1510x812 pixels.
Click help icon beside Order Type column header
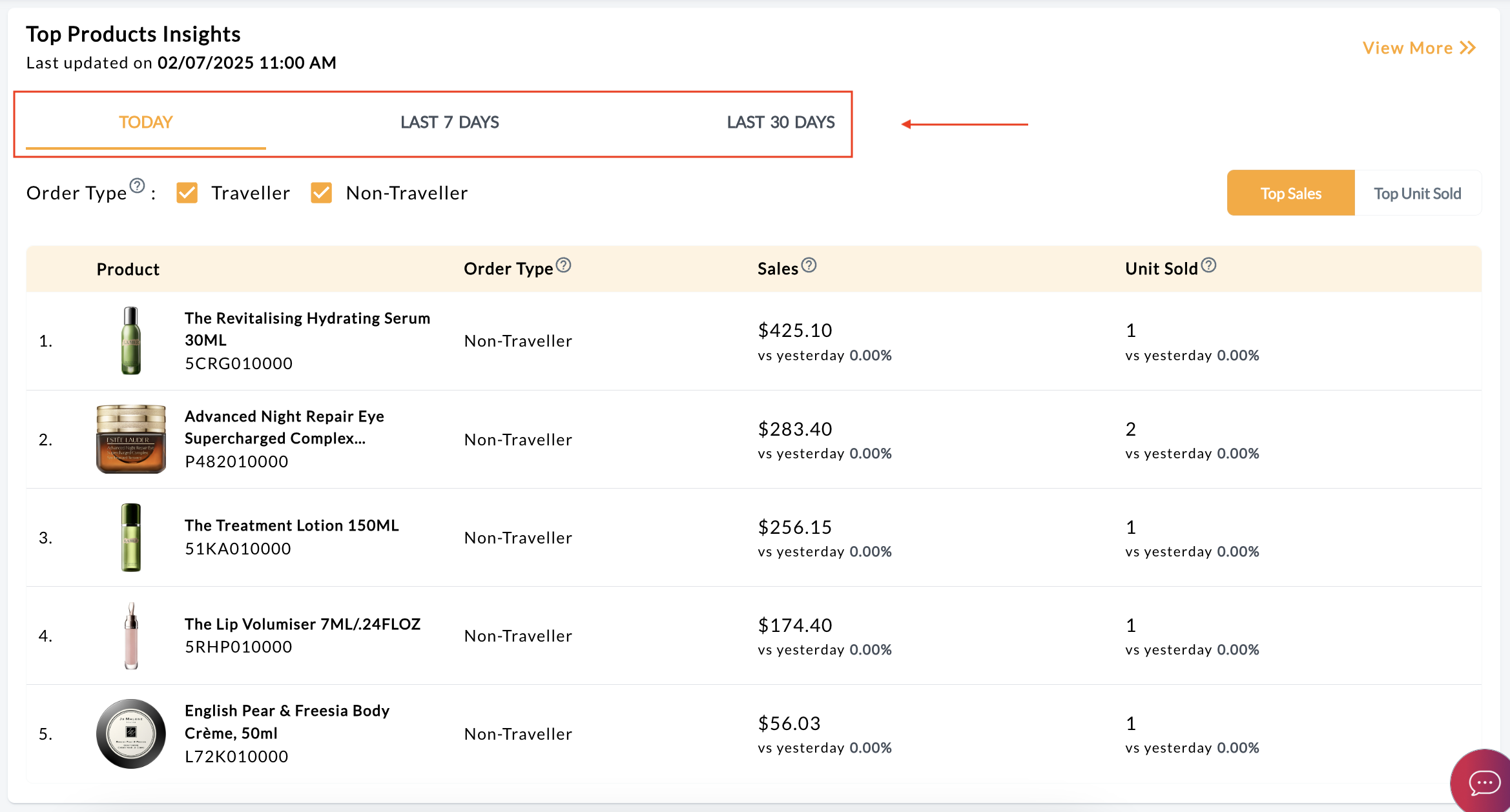point(563,265)
